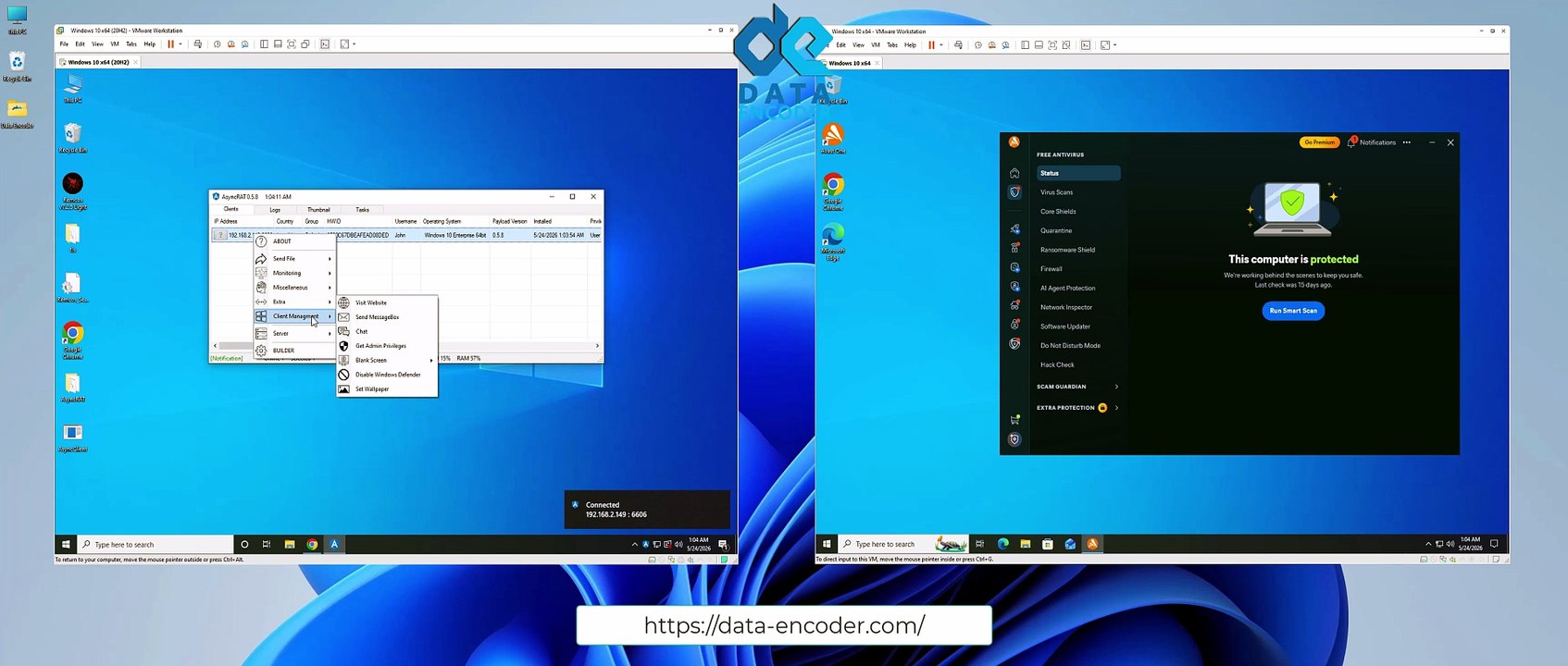The image size is (1568, 666).
Task: Click the Visit Website globe icon
Action: [343, 302]
